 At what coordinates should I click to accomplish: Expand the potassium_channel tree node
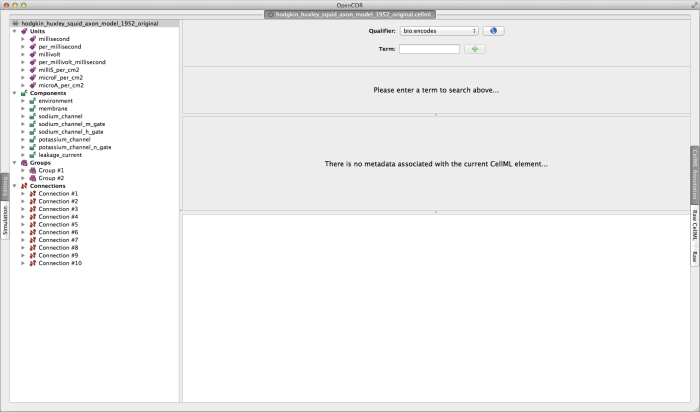click(x=22, y=139)
